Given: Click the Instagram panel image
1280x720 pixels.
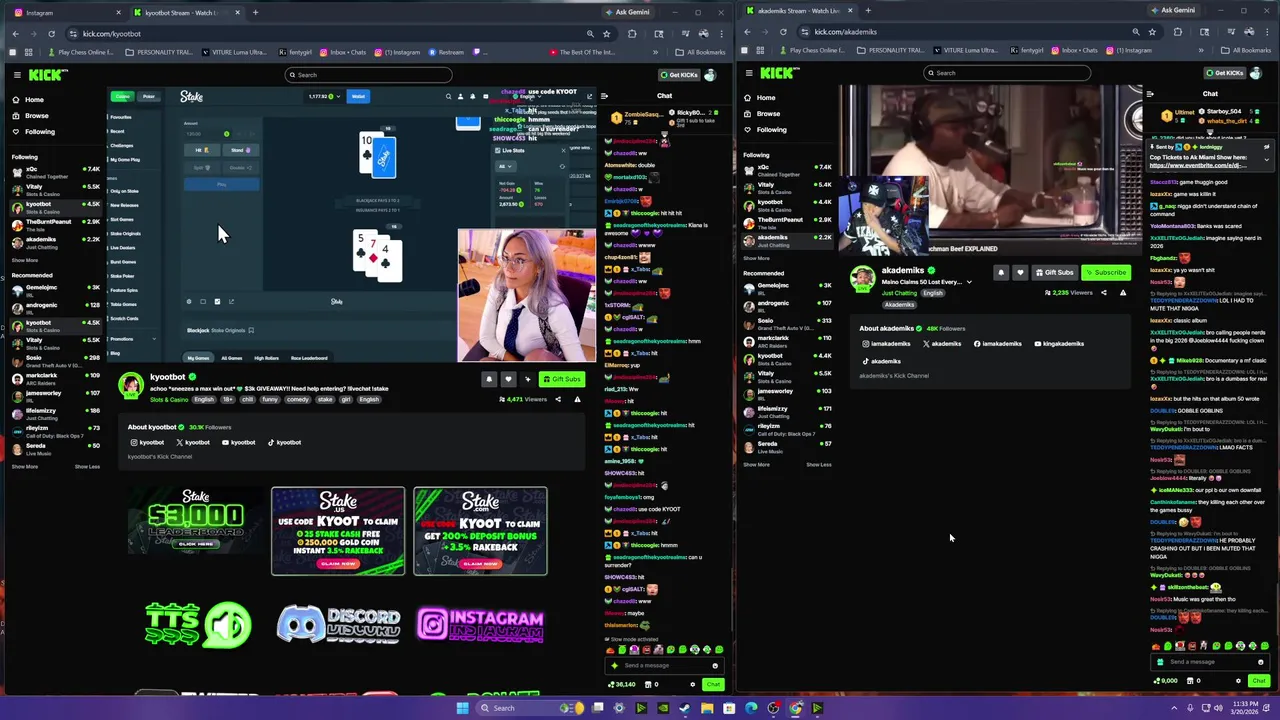Looking at the screenshot, I should tap(480, 624).
